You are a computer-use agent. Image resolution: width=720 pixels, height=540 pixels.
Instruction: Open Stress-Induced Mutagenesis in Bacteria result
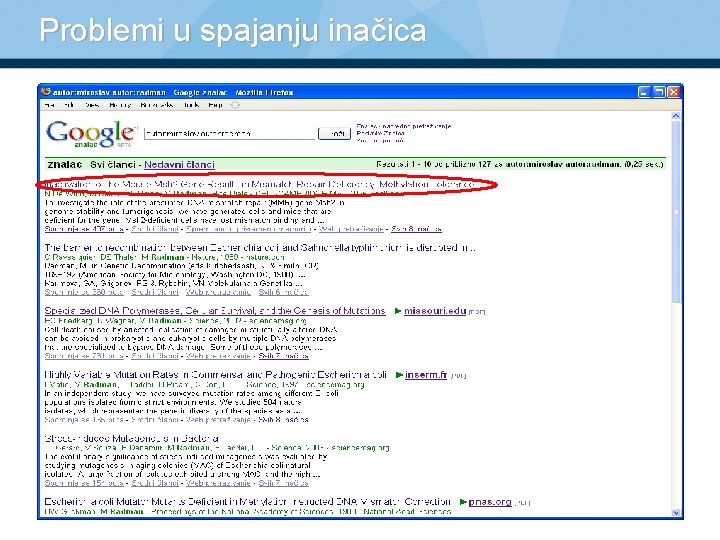coord(131,438)
